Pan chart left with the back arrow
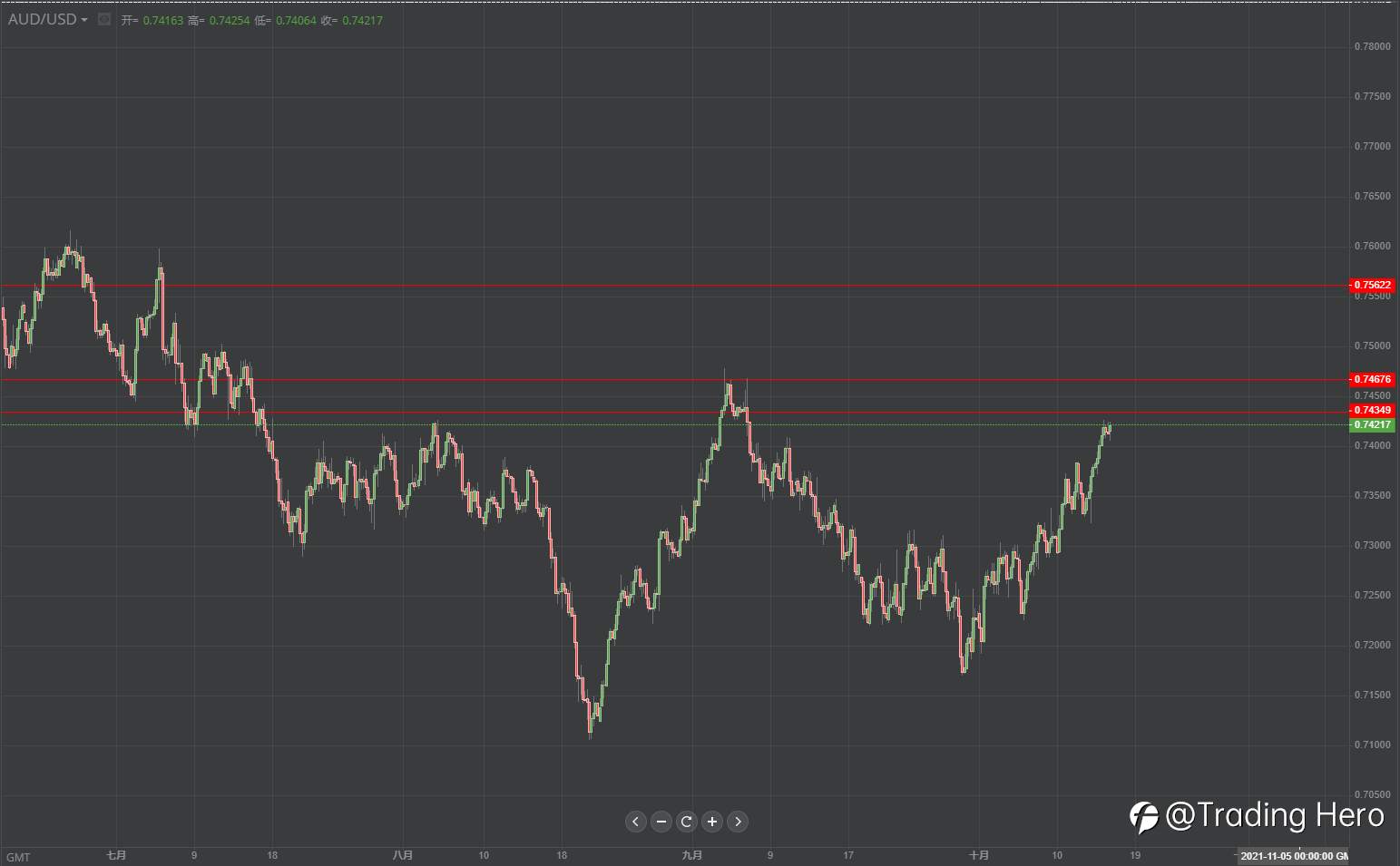 (636, 822)
